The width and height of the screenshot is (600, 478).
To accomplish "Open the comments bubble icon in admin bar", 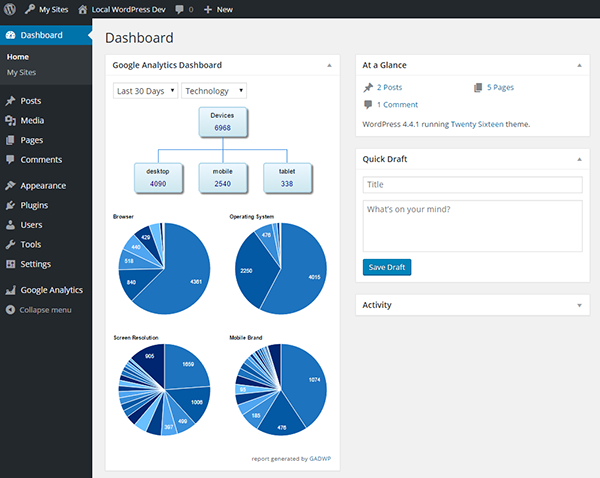I will click(181, 9).
